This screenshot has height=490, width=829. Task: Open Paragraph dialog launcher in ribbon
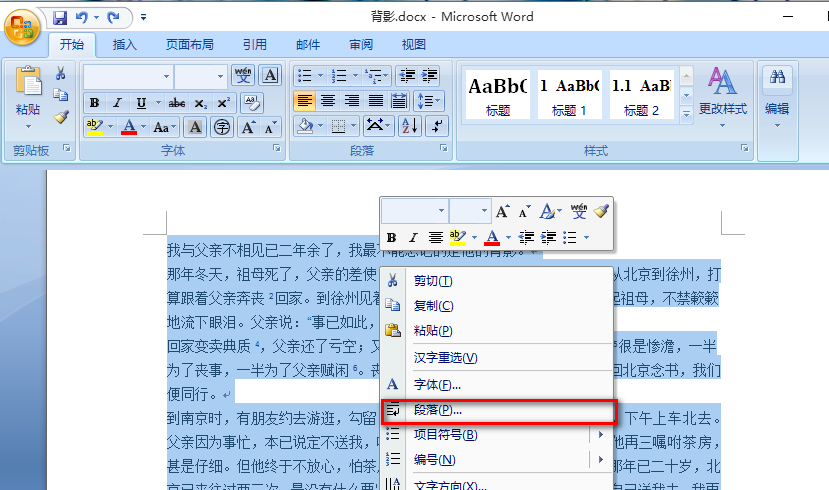(444, 149)
